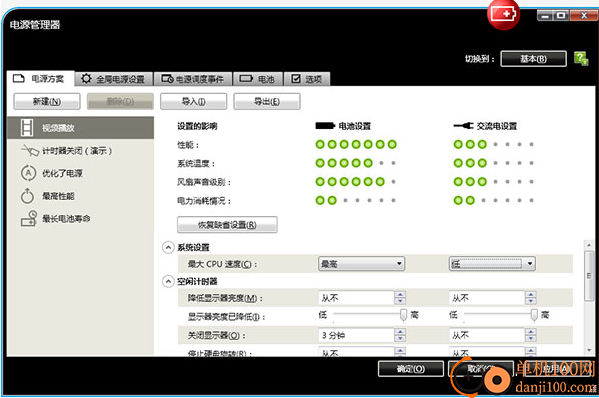
Task: Click AC dimmed brightness slider handle
Action: click(534, 315)
